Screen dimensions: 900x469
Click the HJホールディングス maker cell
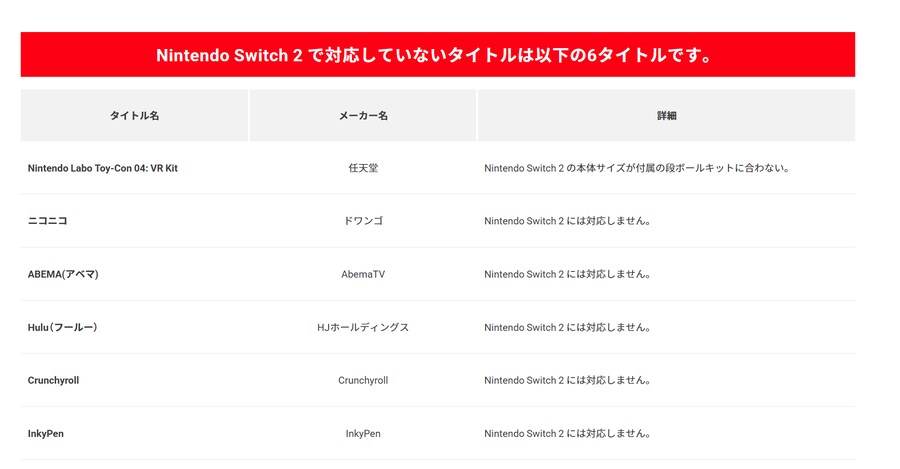tap(363, 327)
